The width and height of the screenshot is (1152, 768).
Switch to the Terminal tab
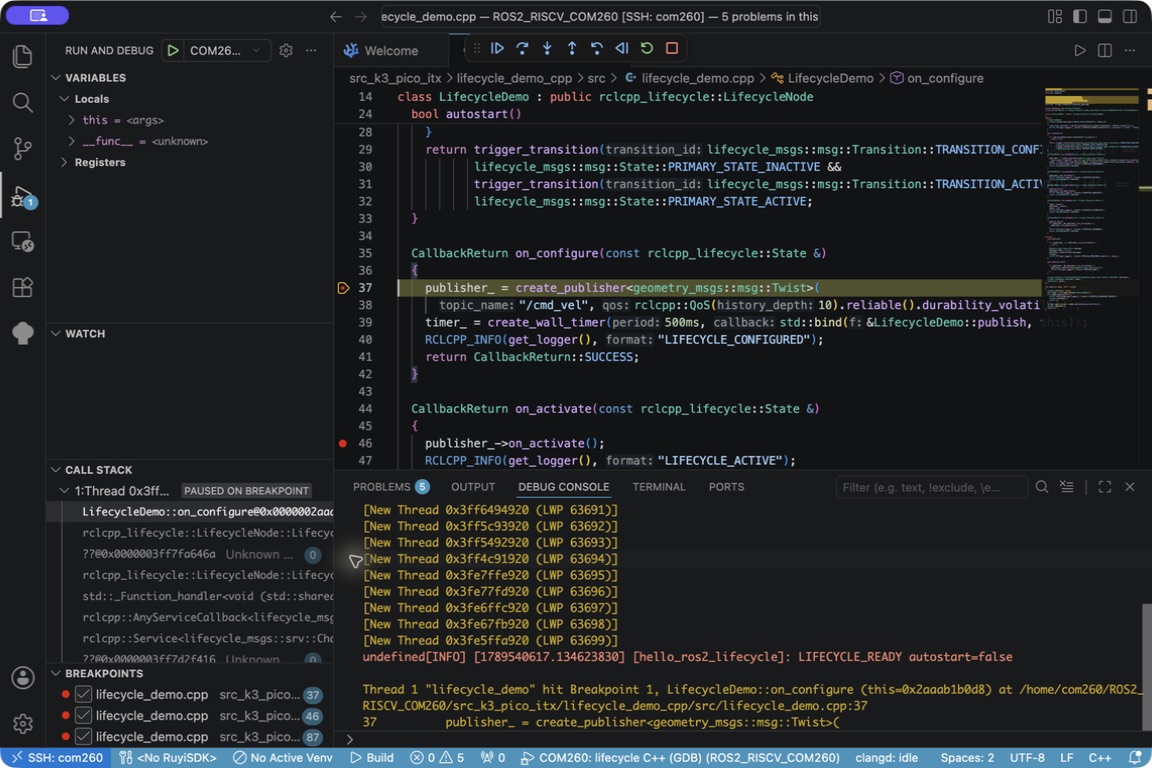point(659,487)
